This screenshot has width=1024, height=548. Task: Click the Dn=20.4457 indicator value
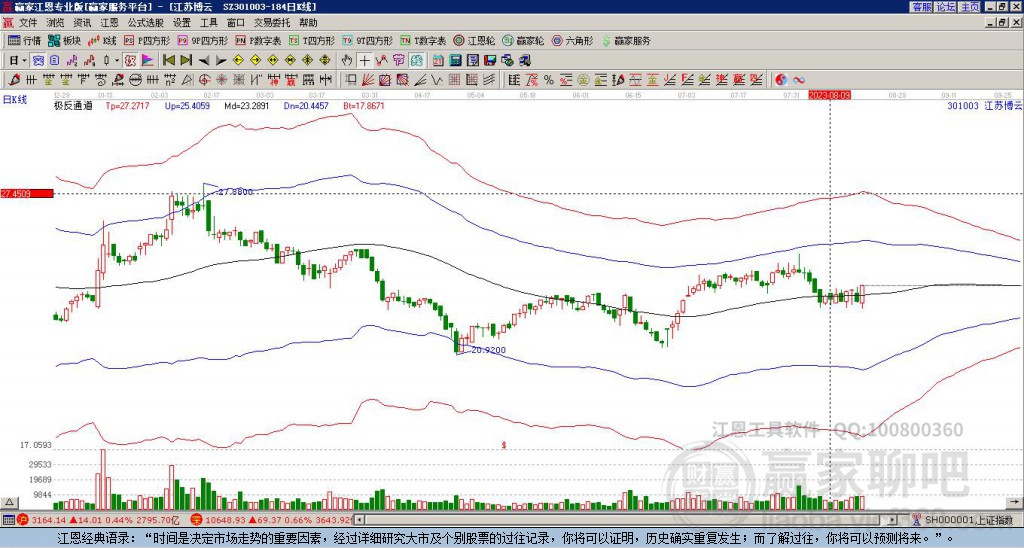pyautogui.click(x=306, y=105)
